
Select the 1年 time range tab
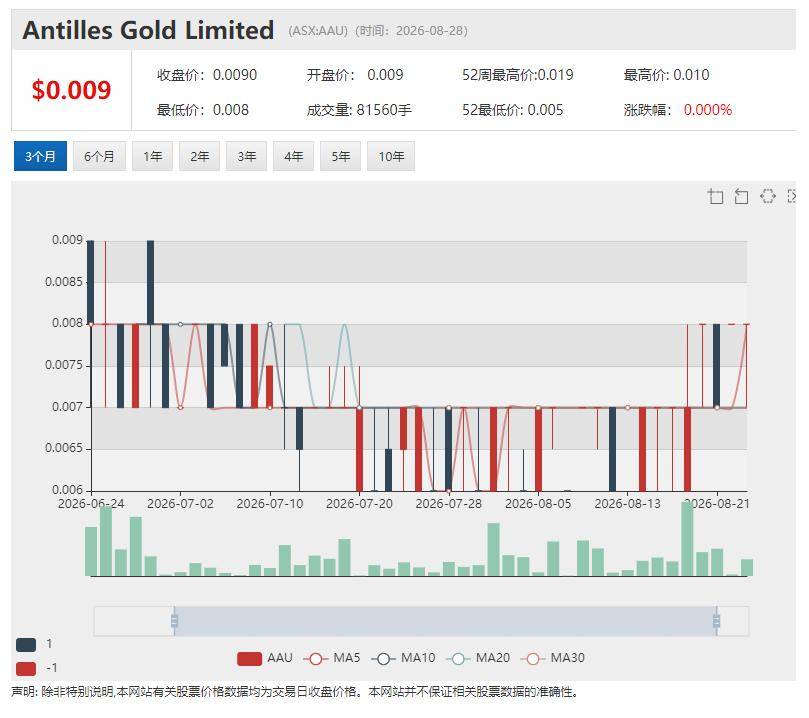(x=153, y=156)
